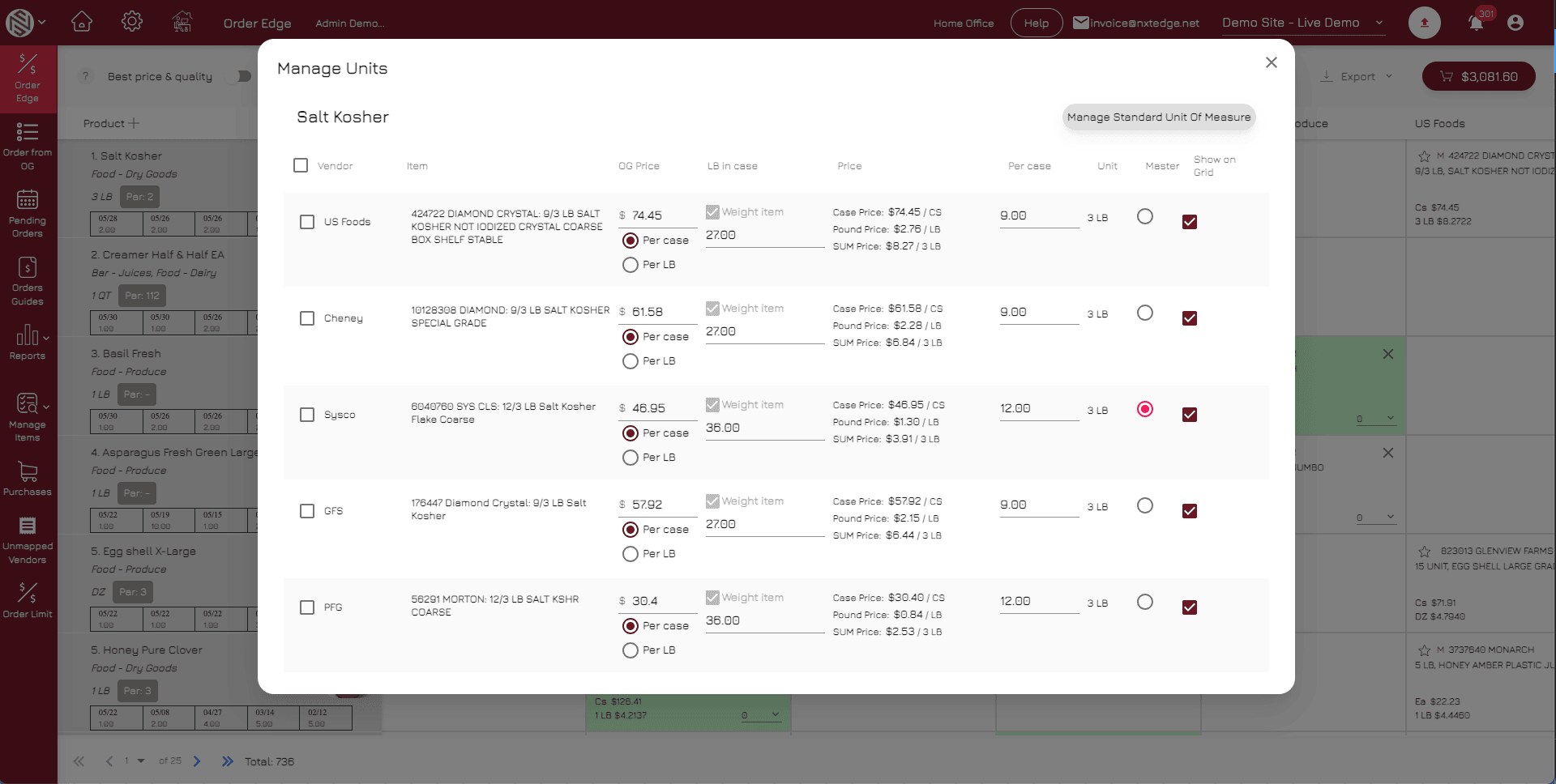Click the star icon for GLENVIEW FARMS item
This screenshot has width=1556, height=784.
tap(1424, 552)
